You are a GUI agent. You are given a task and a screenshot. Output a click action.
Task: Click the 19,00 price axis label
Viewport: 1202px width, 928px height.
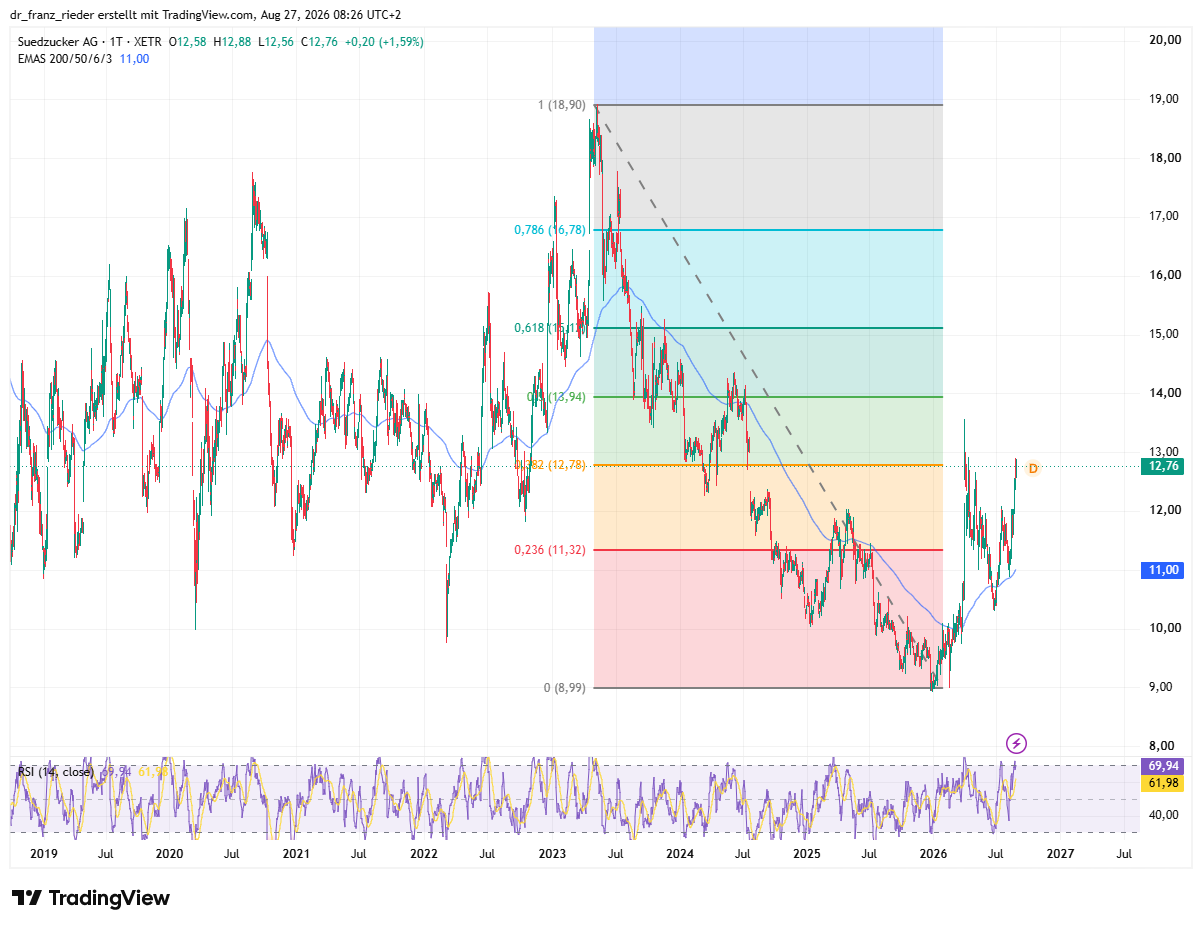coord(1164,99)
